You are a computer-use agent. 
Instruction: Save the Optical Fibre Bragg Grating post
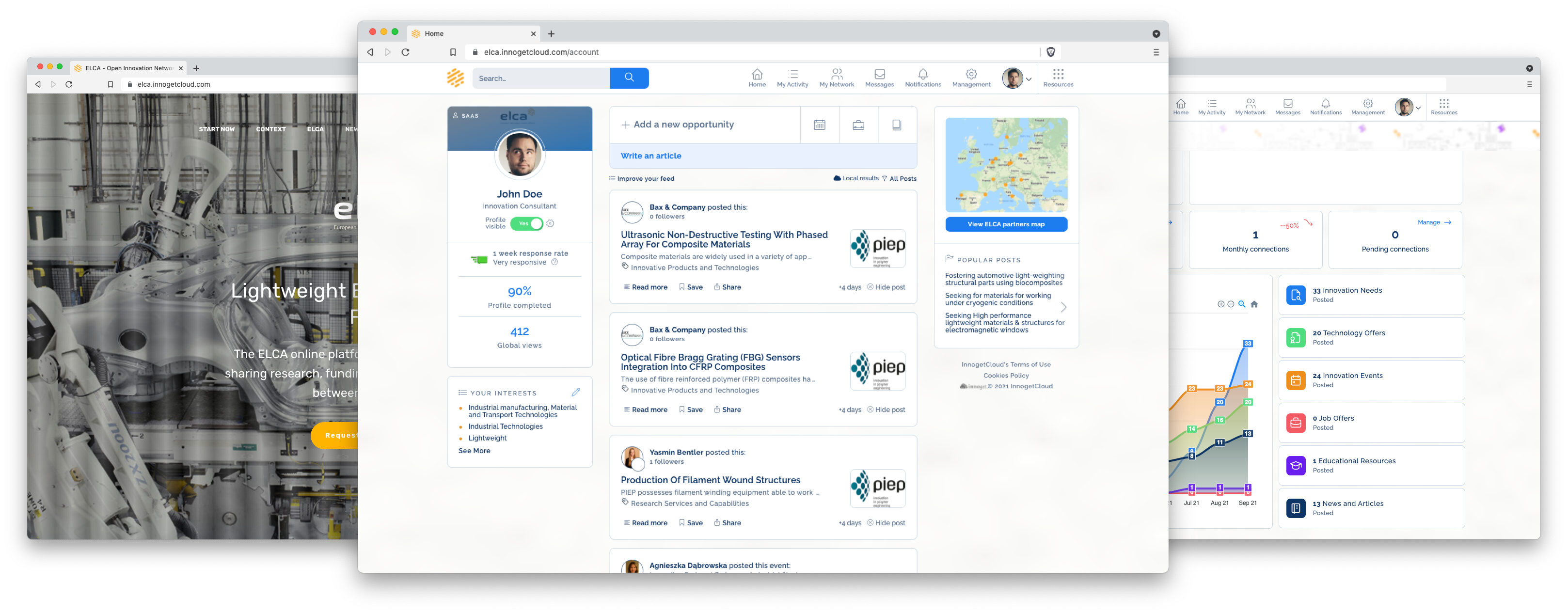(691, 410)
